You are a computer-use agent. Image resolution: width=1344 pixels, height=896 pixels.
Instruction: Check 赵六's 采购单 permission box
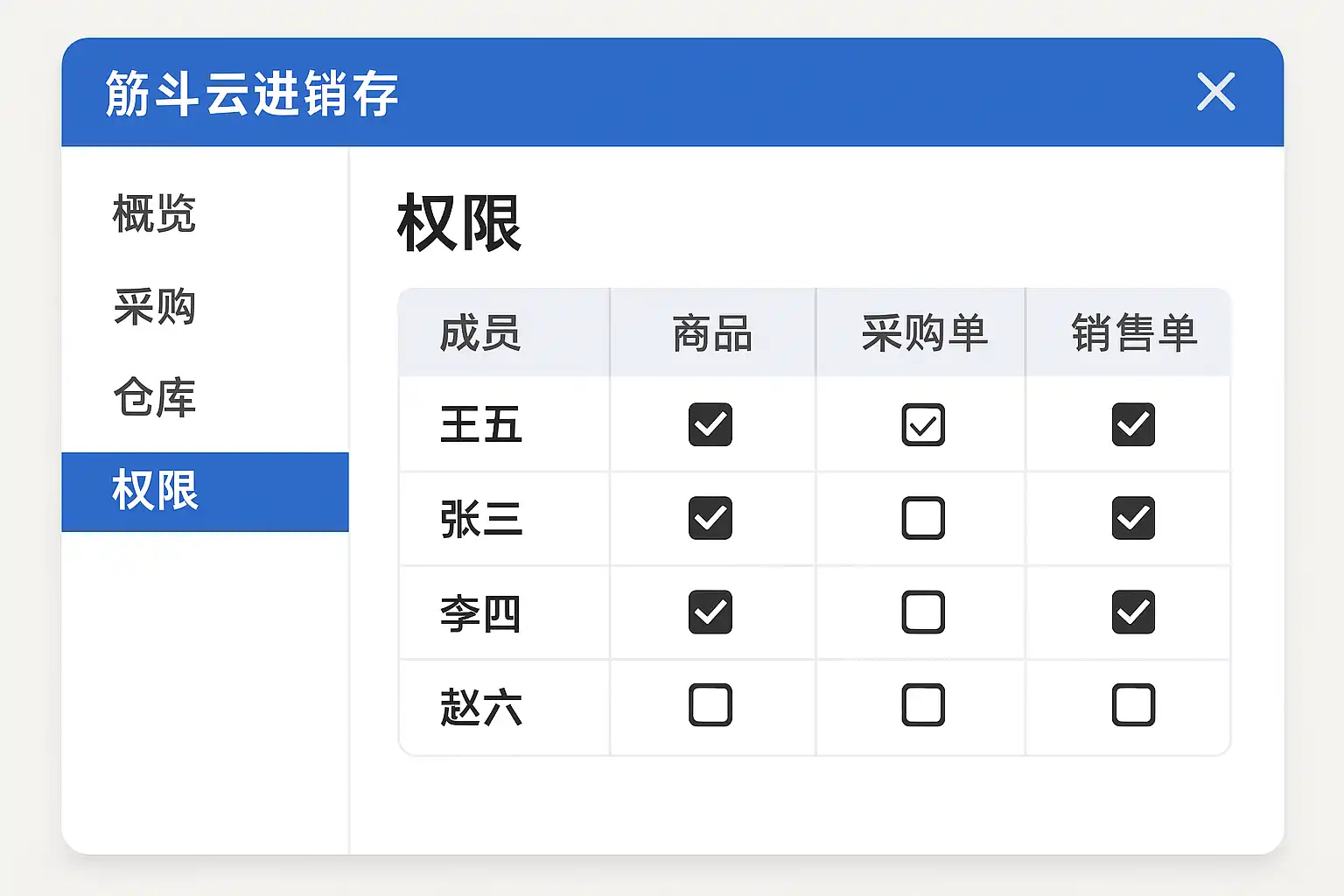[x=923, y=705]
